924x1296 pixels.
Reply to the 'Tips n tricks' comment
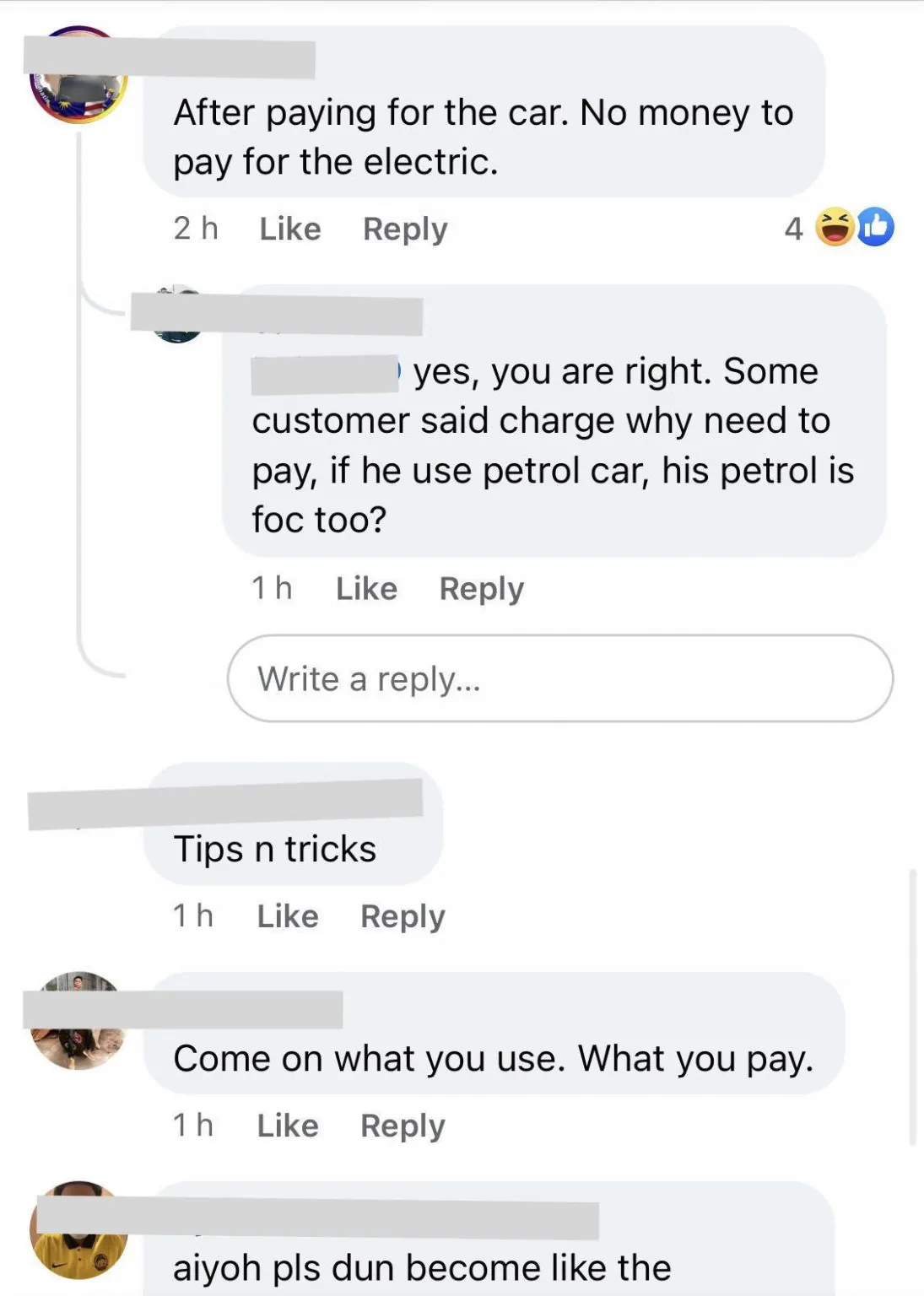click(x=403, y=917)
